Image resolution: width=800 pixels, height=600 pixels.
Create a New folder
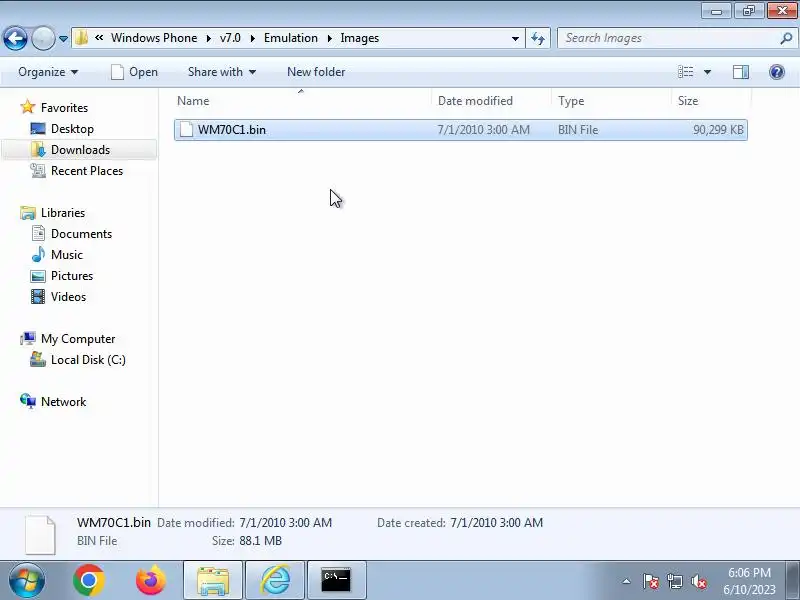point(316,72)
